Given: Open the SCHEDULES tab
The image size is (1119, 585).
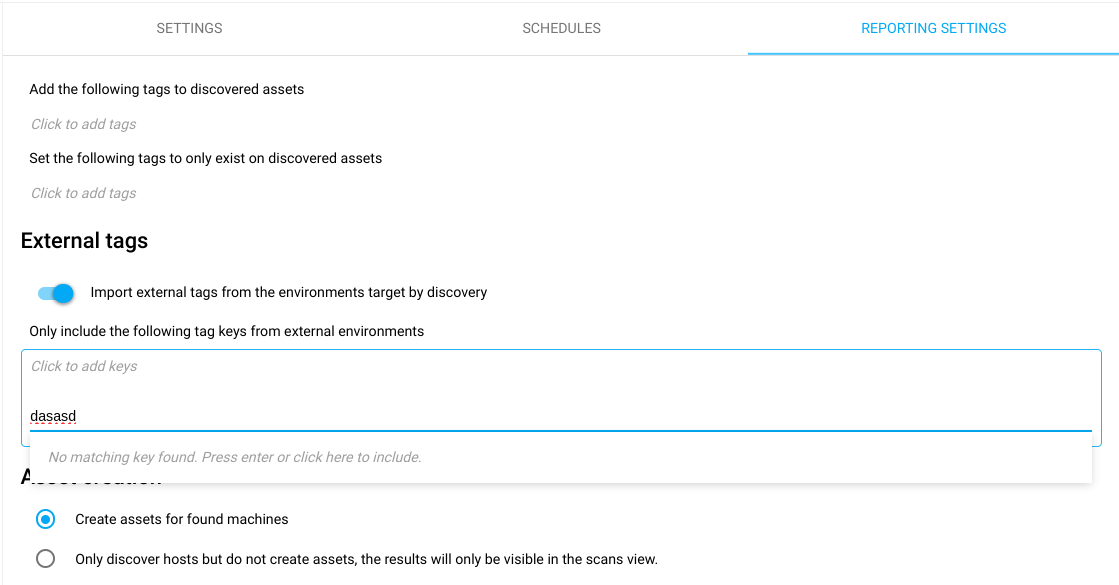Looking at the screenshot, I should (561, 28).
